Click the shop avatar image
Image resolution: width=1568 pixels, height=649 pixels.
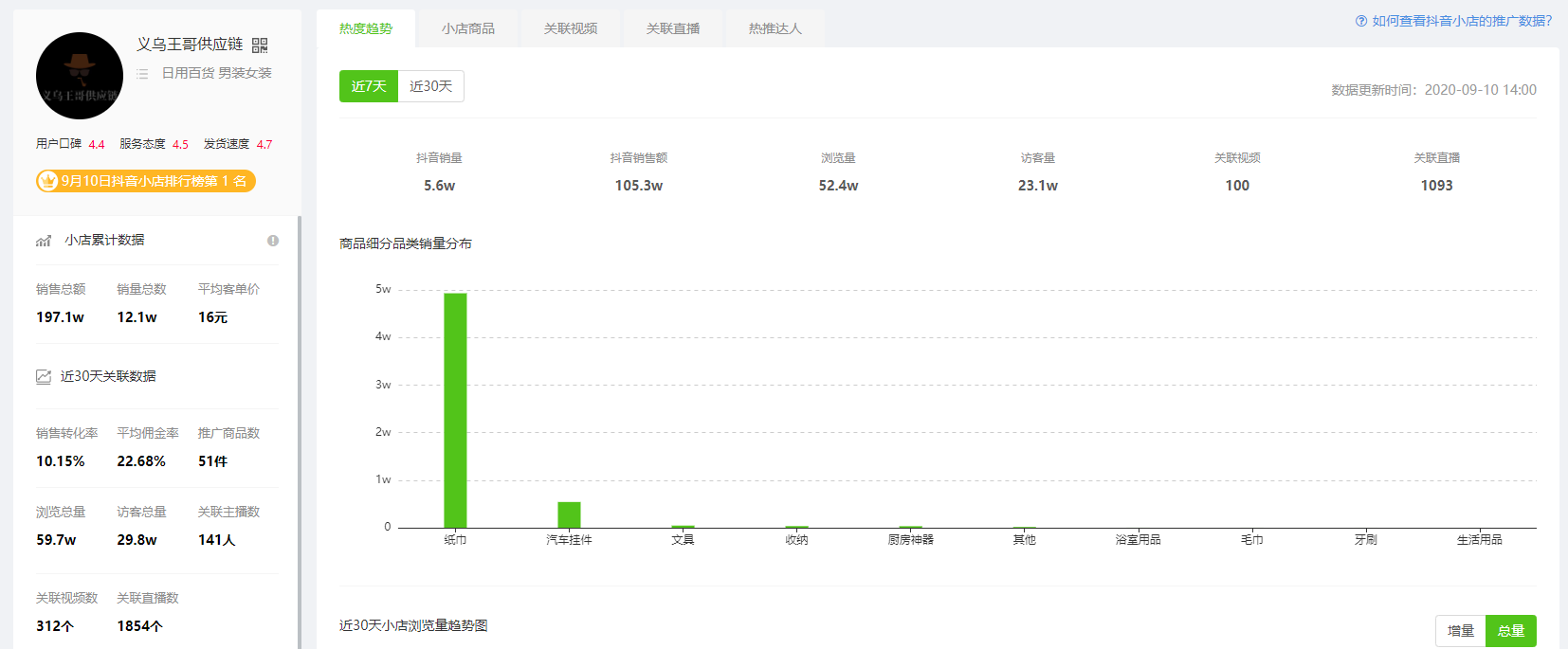pos(80,76)
